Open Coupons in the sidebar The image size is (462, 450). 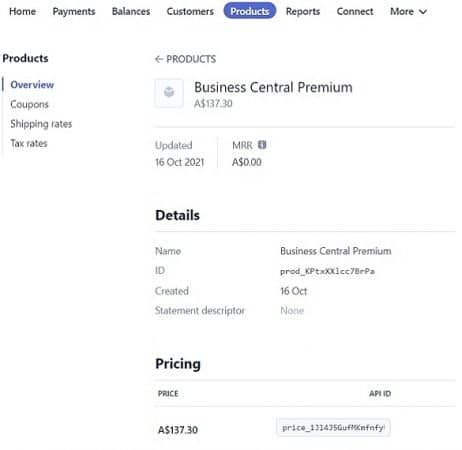coord(29,104)
